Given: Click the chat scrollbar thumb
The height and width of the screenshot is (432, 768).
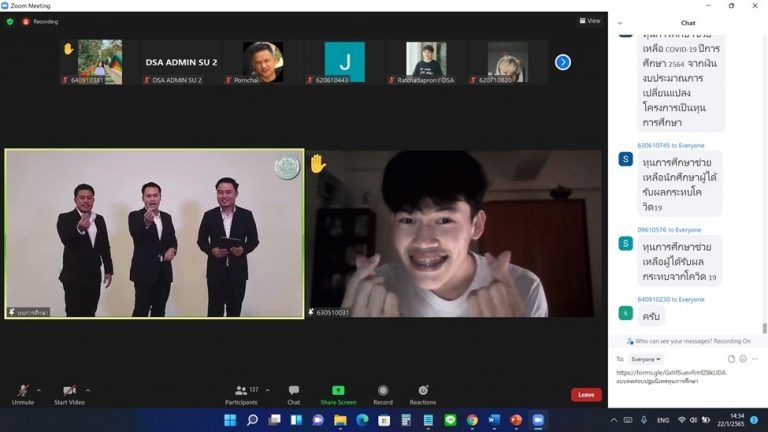Looking at the screenshot, I should point(764,327).
